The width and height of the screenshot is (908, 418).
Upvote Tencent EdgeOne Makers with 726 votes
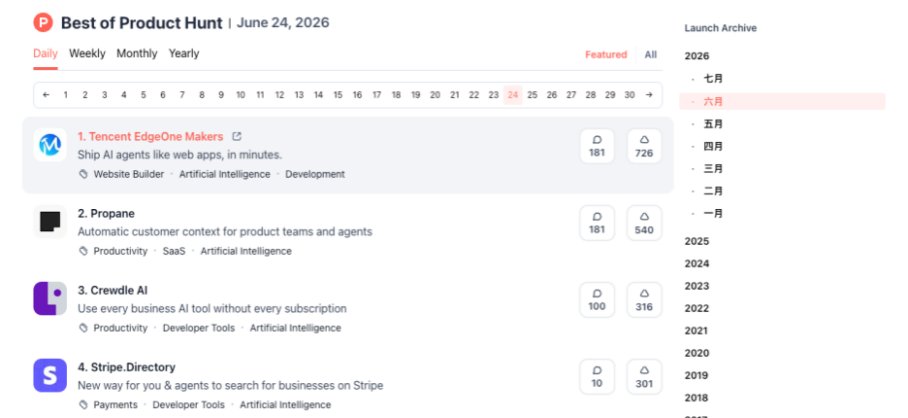644,146
